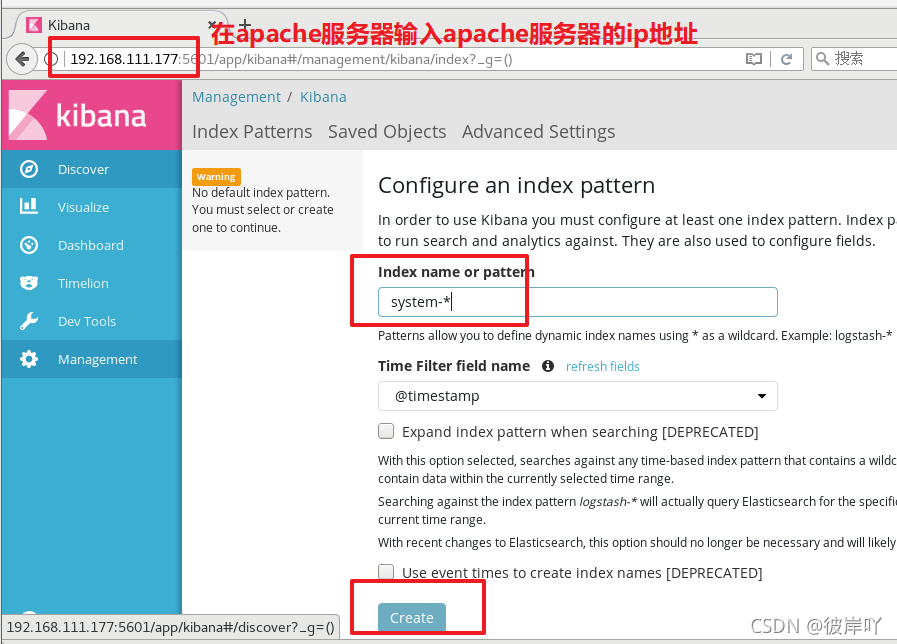Switch to the Index Patterns tab
Screen dimensions: 897x644
point(252,132)
